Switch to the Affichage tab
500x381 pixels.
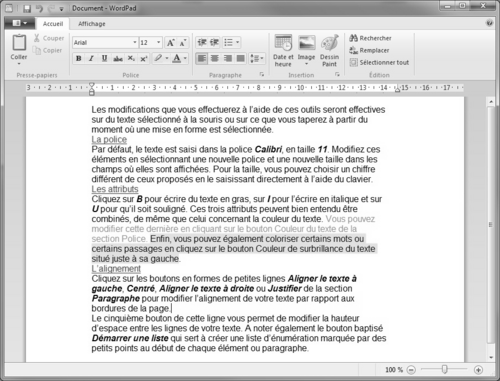(x=92, y=24)
